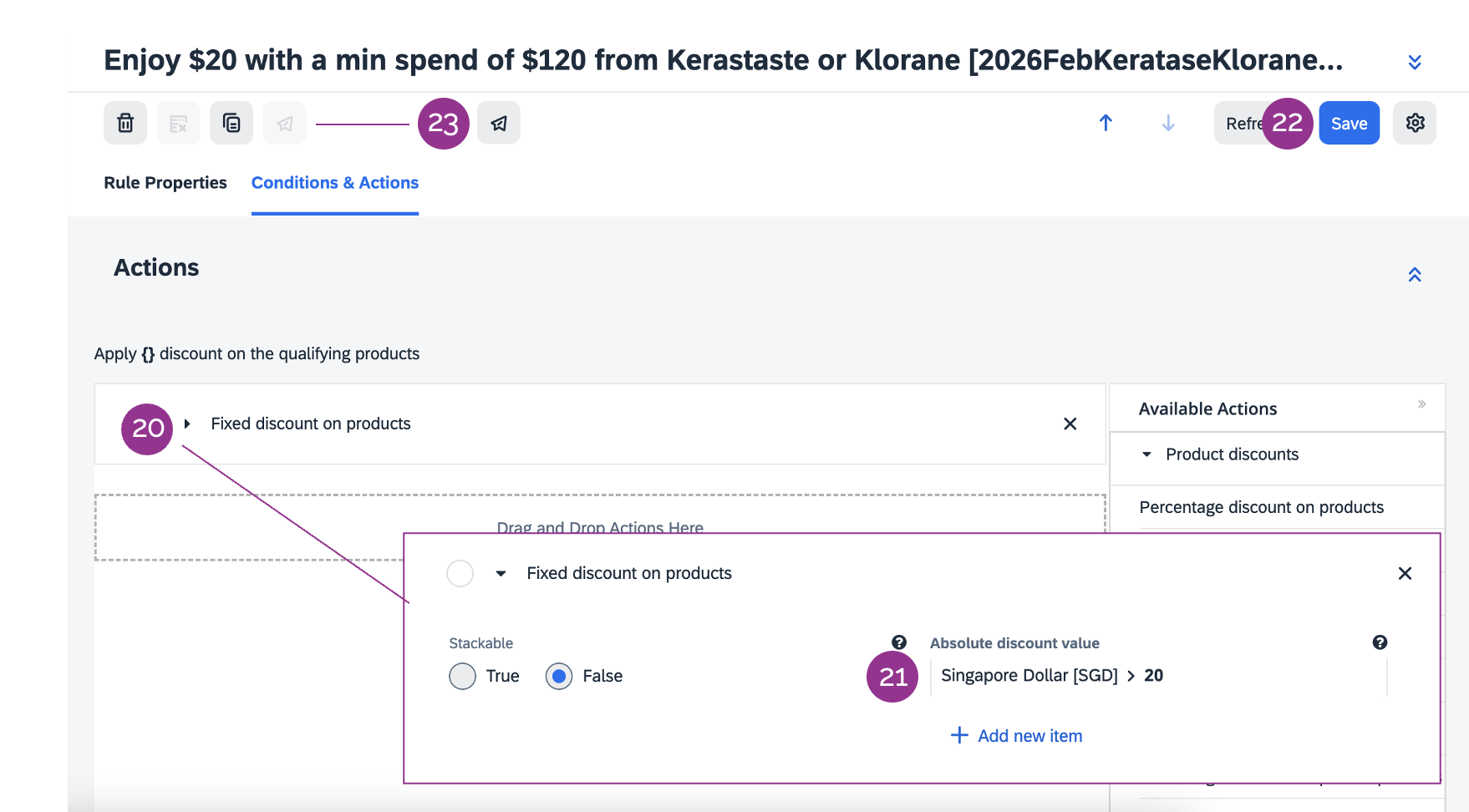This screenshot has height=812, width=1469.
Task: Collapse the Product discounts category
Action: [x=1146, y=454]
